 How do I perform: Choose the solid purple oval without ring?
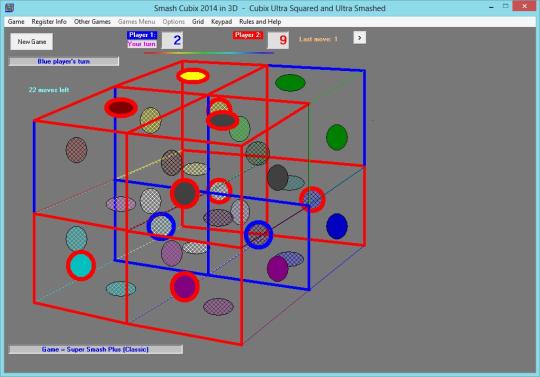tap(278, 269)
